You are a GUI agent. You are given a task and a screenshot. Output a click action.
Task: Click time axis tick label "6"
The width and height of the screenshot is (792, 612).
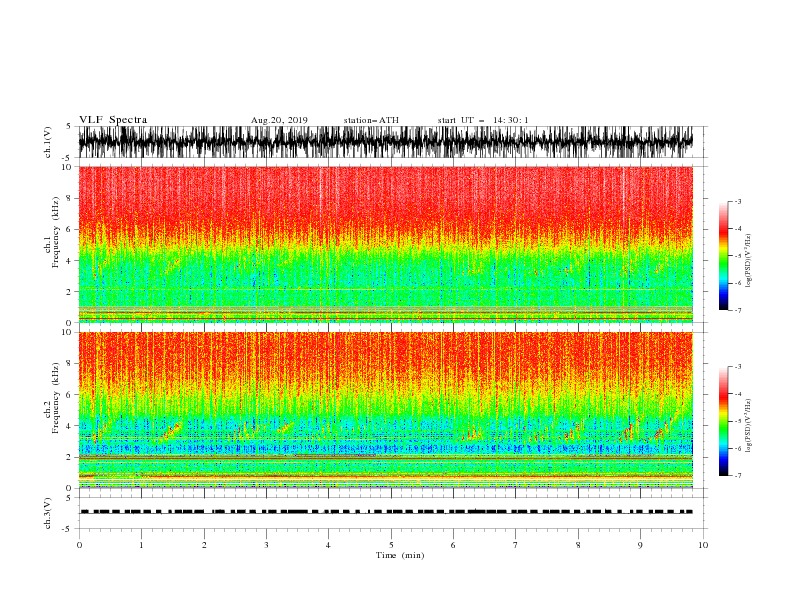pos(453,545)
